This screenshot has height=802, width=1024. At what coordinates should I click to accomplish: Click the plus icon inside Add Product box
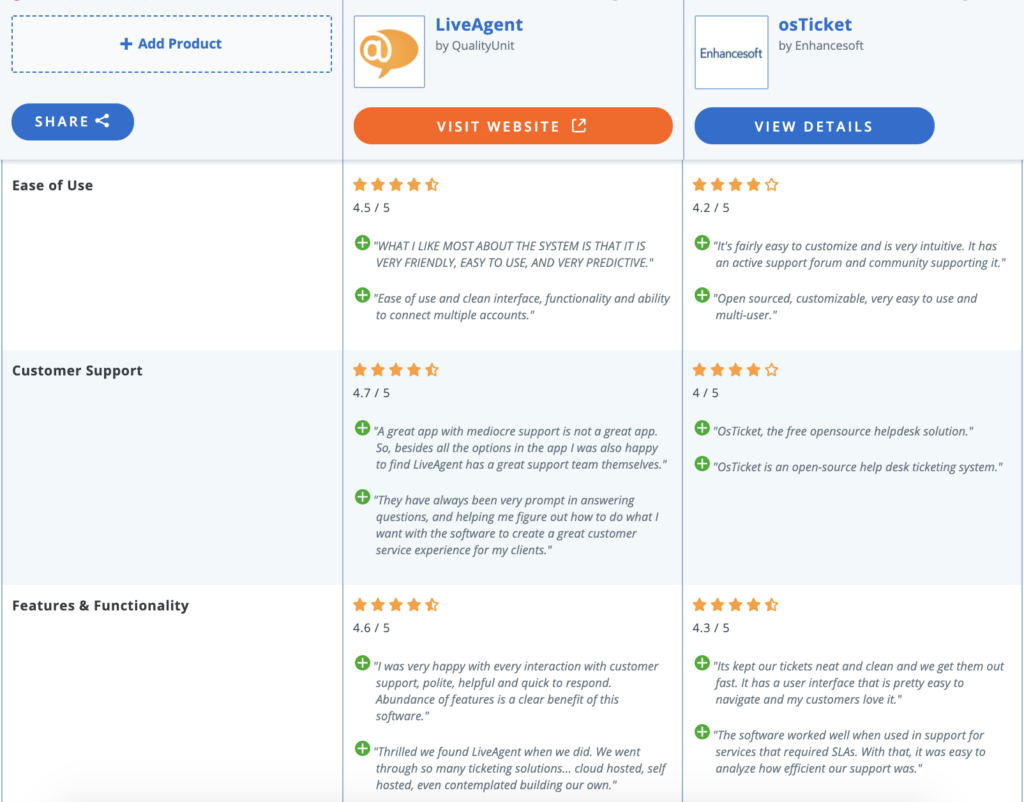pyautogui.click(x=127, y=43)
